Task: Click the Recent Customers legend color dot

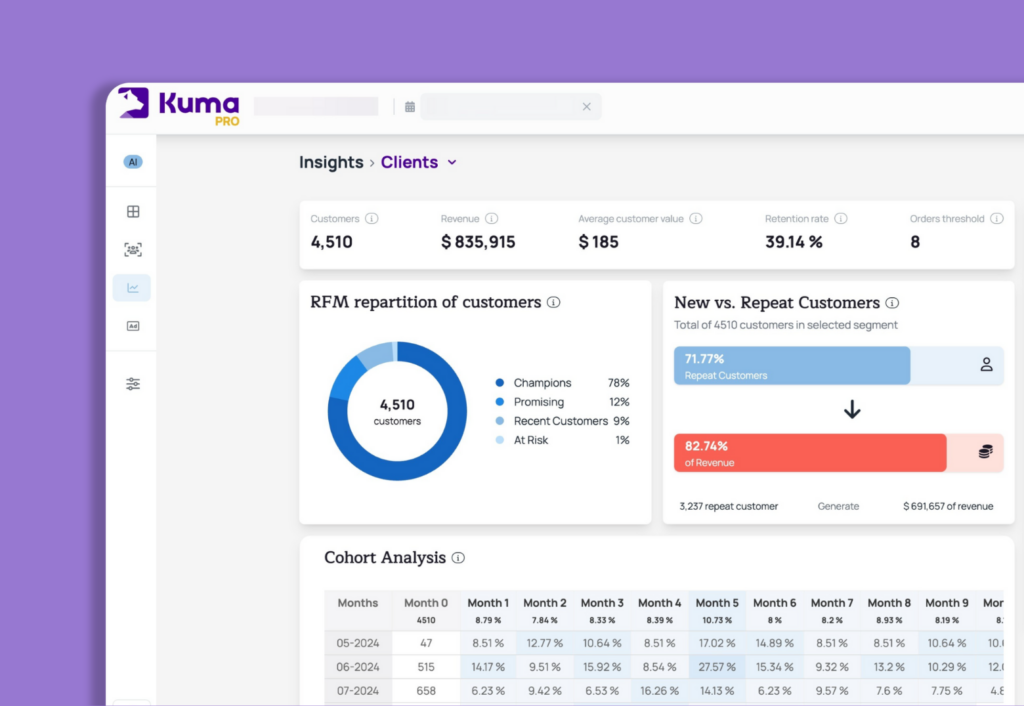Action: [x=500, y=421]
